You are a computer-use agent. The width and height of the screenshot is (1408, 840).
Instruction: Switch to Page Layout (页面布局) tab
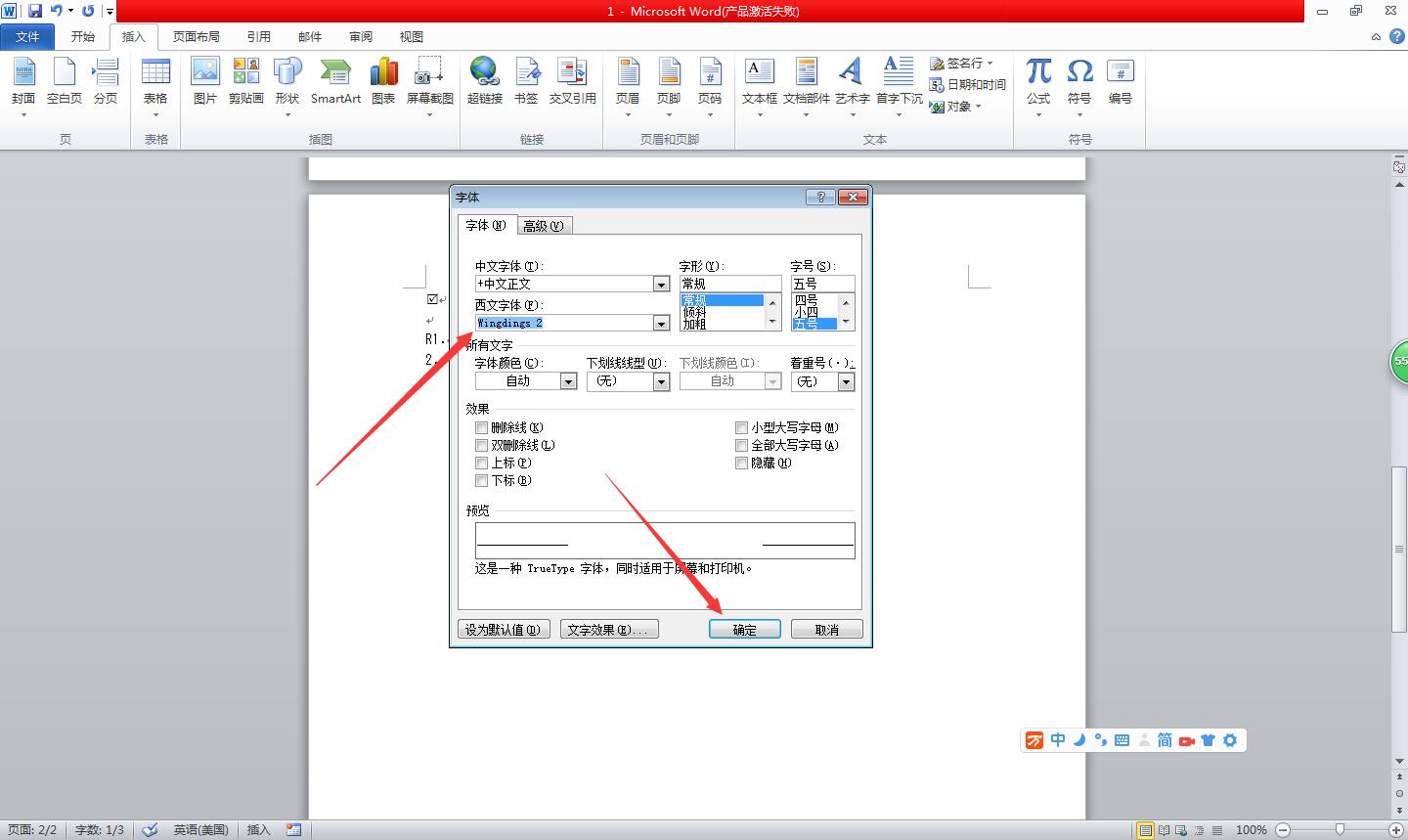197,36
